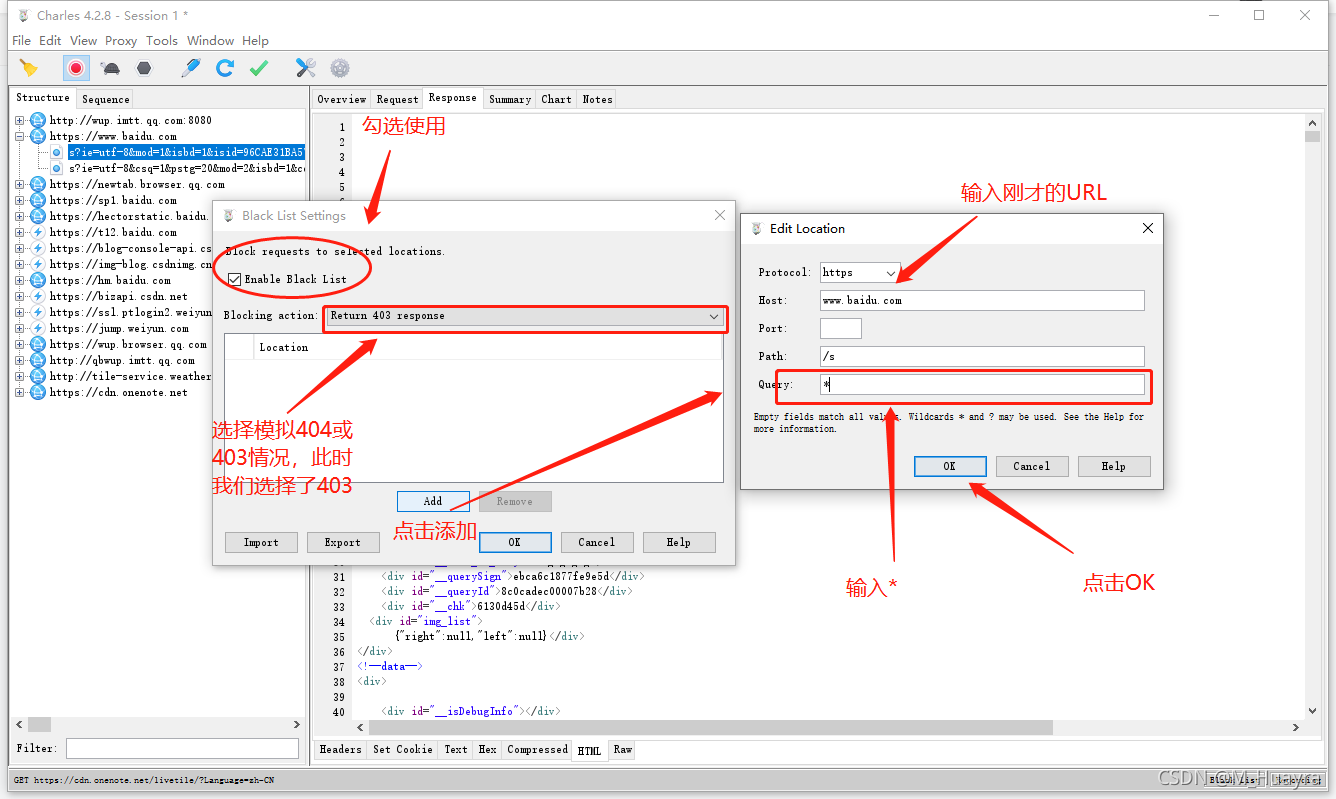Open the File menu
Image resolution: width=1336 pixels, height=799 pixels.
tap(21, 41)
